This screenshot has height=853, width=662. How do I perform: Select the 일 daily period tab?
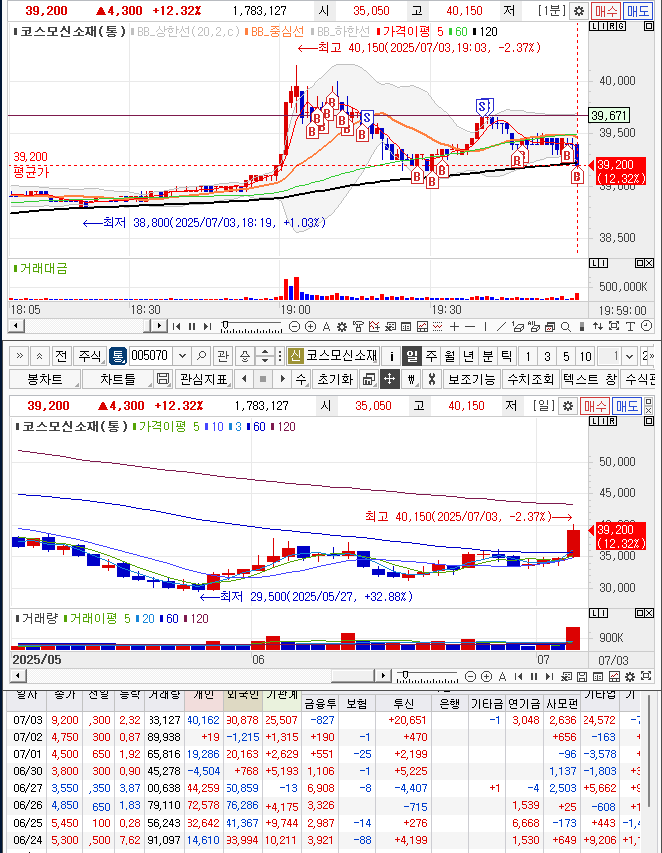(x=412, y=356)
